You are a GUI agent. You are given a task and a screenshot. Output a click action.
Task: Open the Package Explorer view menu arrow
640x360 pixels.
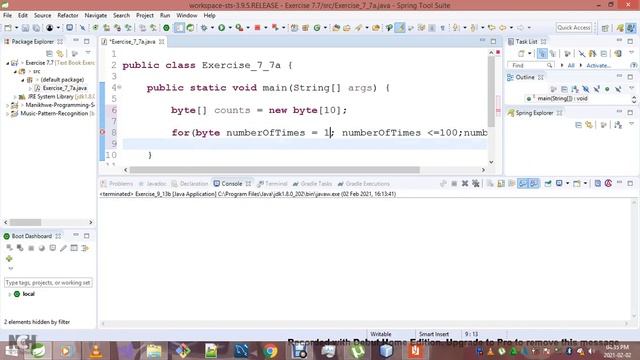pyautogui.click(x=88, y=53)
